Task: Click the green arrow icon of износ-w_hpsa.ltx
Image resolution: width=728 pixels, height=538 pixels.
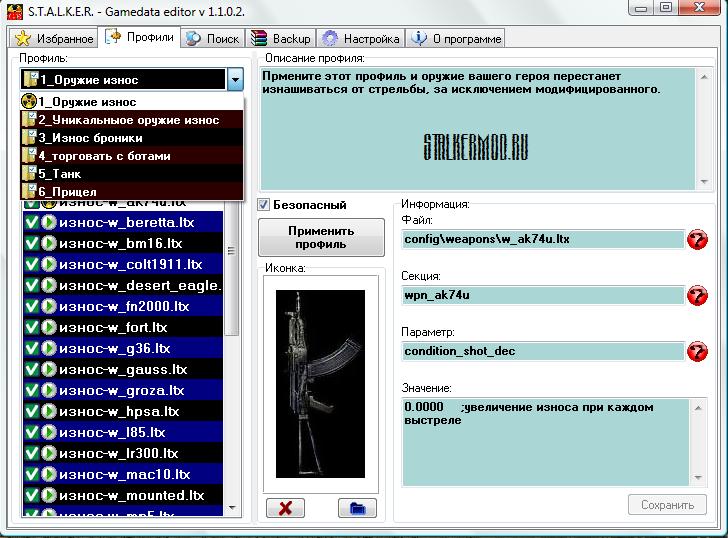Action: (49, 411)
